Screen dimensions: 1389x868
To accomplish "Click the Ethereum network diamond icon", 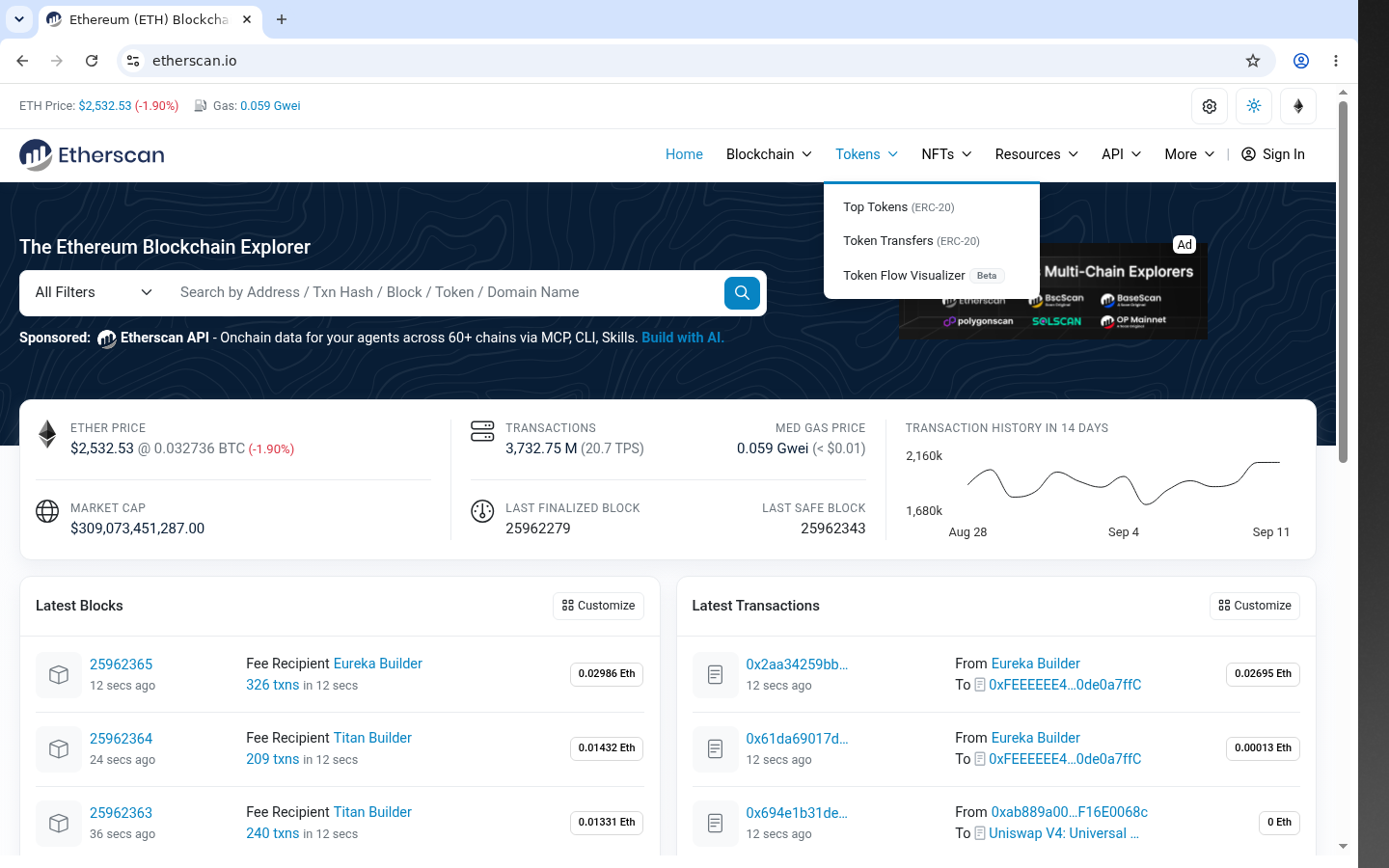I will [1298, 106].
